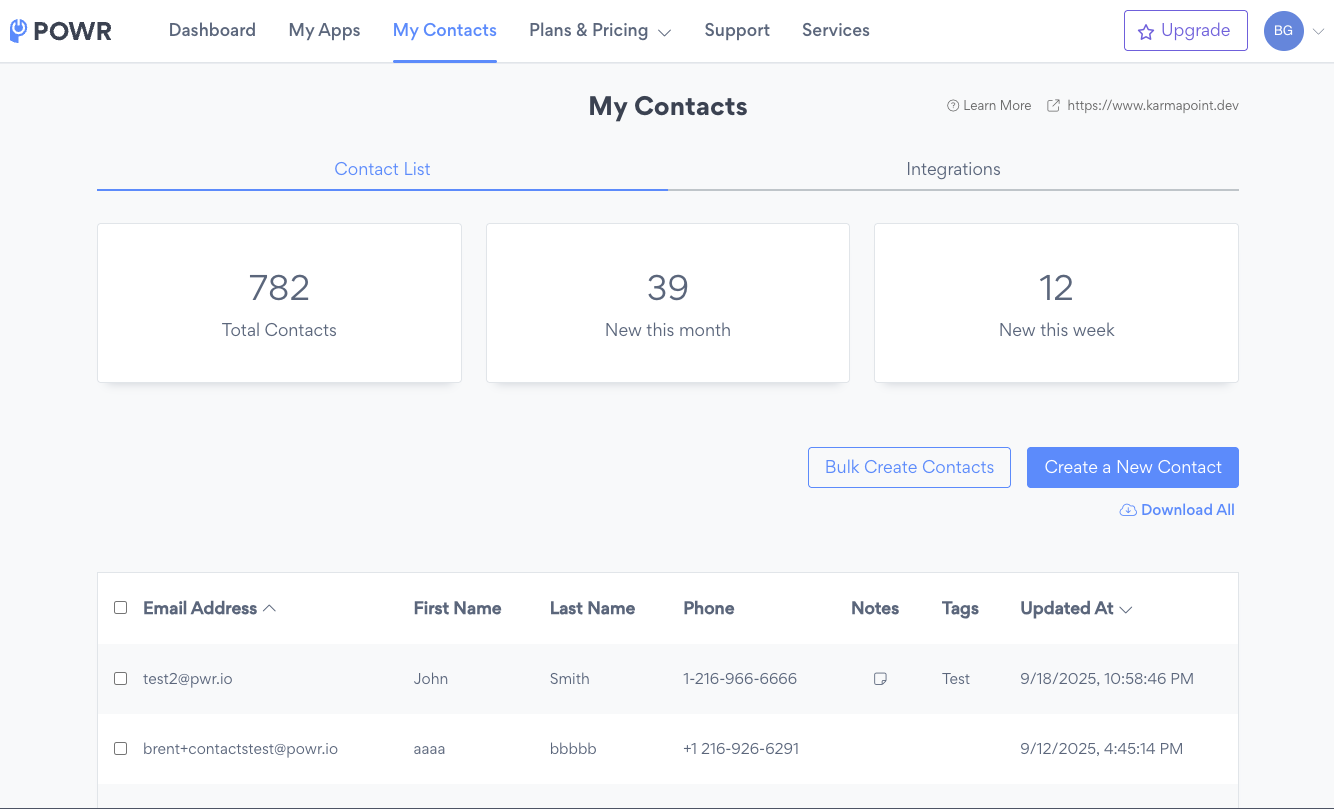This screenshot has width=1334, height=809.
Task: Open the account menu chevron
Action: pos(1318,32)
